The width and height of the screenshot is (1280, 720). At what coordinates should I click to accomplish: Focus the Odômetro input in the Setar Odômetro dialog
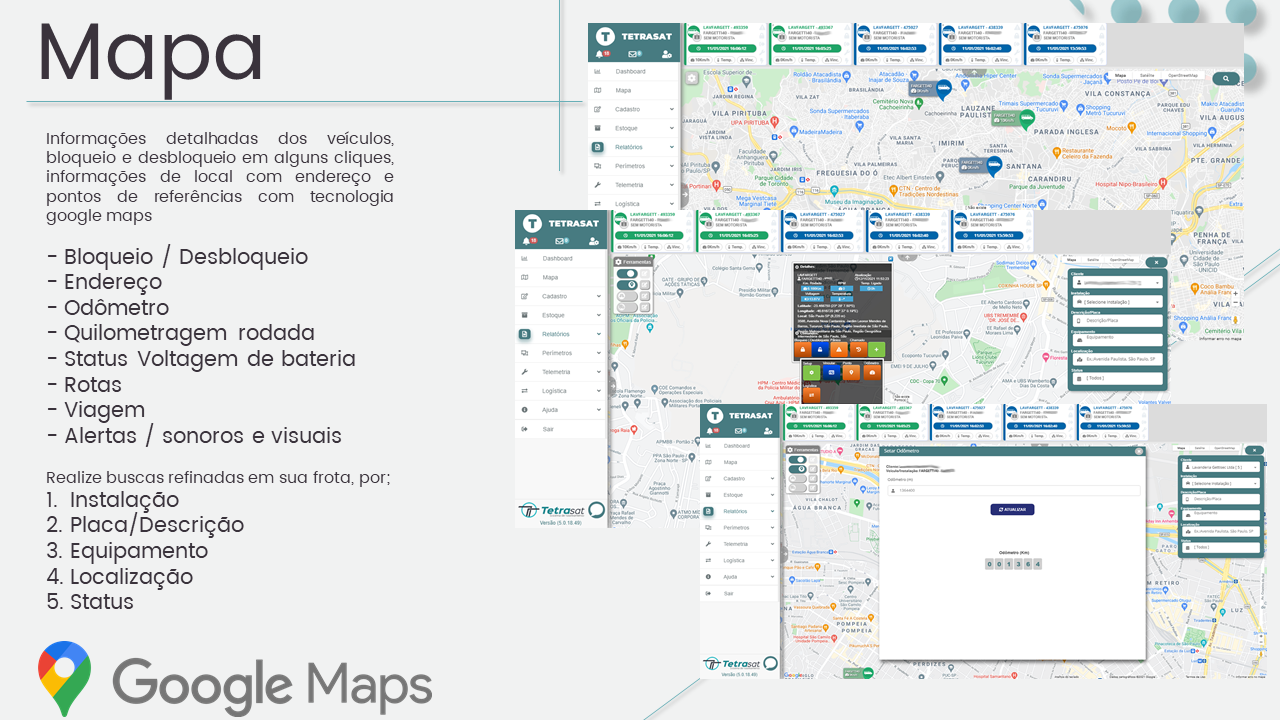tap(1012, 490)
